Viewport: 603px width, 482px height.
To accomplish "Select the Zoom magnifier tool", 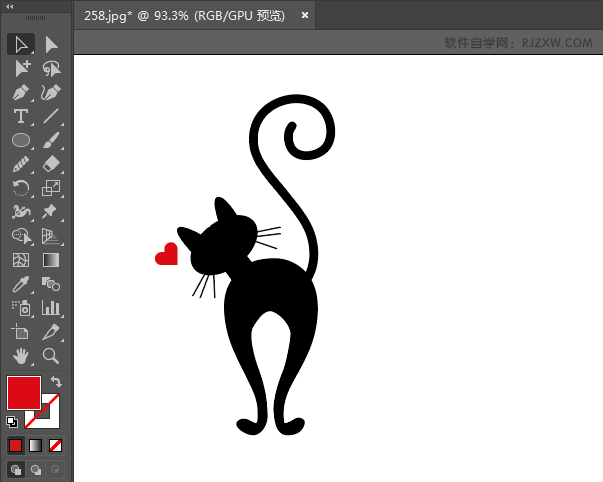I will click(x=51, y=356).
